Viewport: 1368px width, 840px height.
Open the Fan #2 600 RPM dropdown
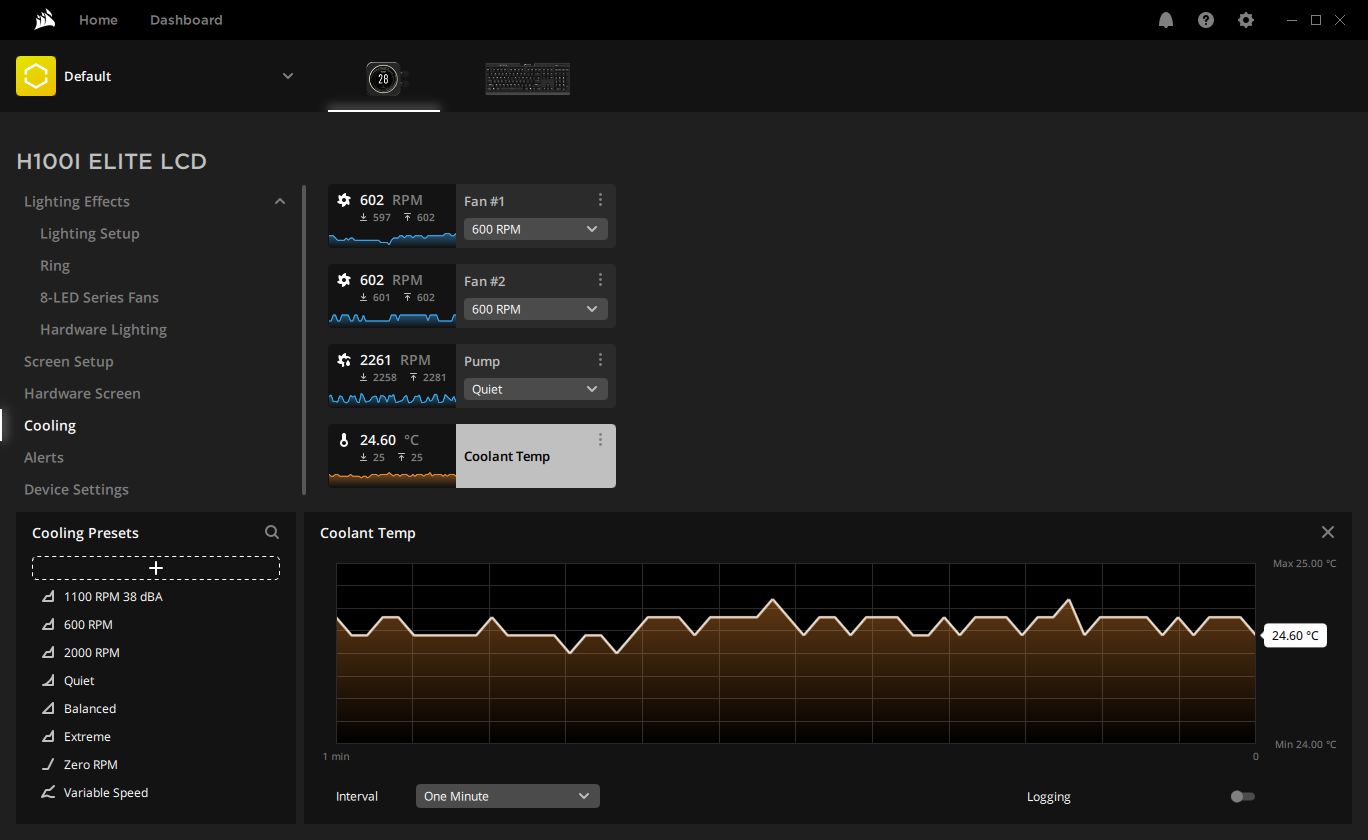pos(535,309)
